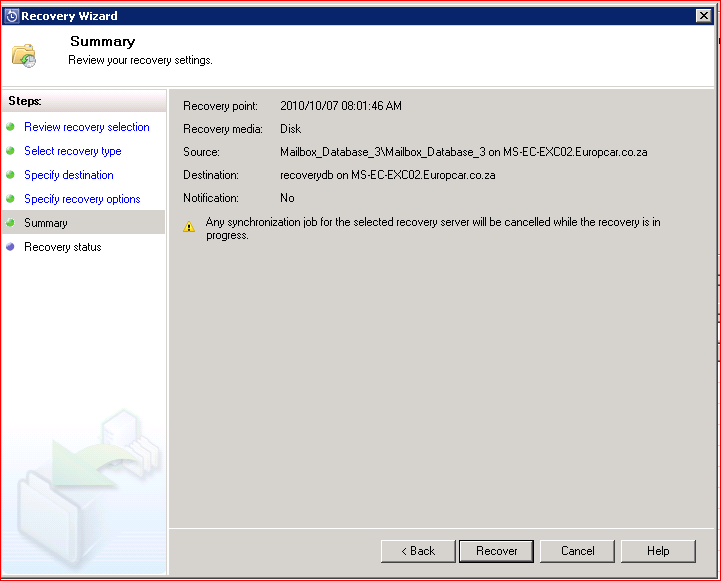Jump to Specify destination step
Viewport: 721px width, 581px height.
coord(69,175)
